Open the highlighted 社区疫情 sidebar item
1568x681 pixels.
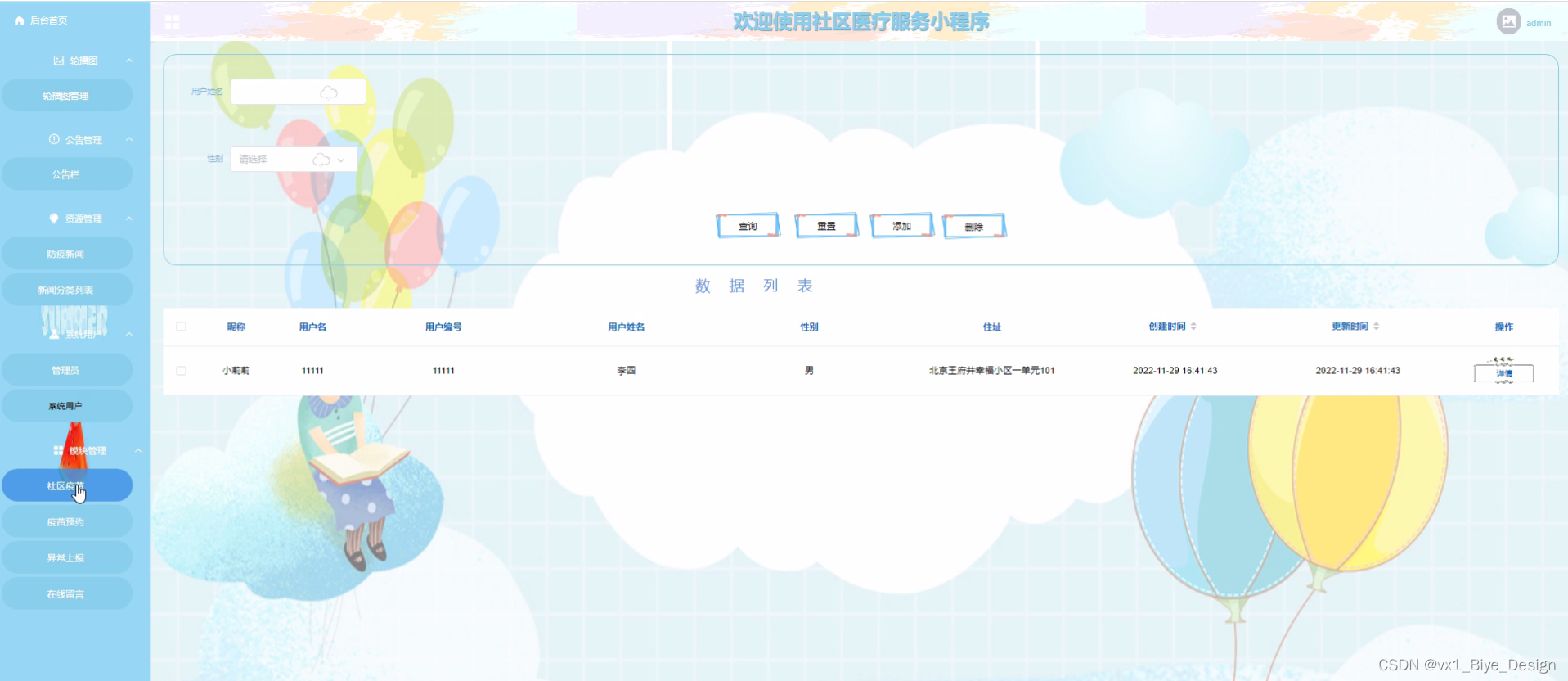(66, 485)
